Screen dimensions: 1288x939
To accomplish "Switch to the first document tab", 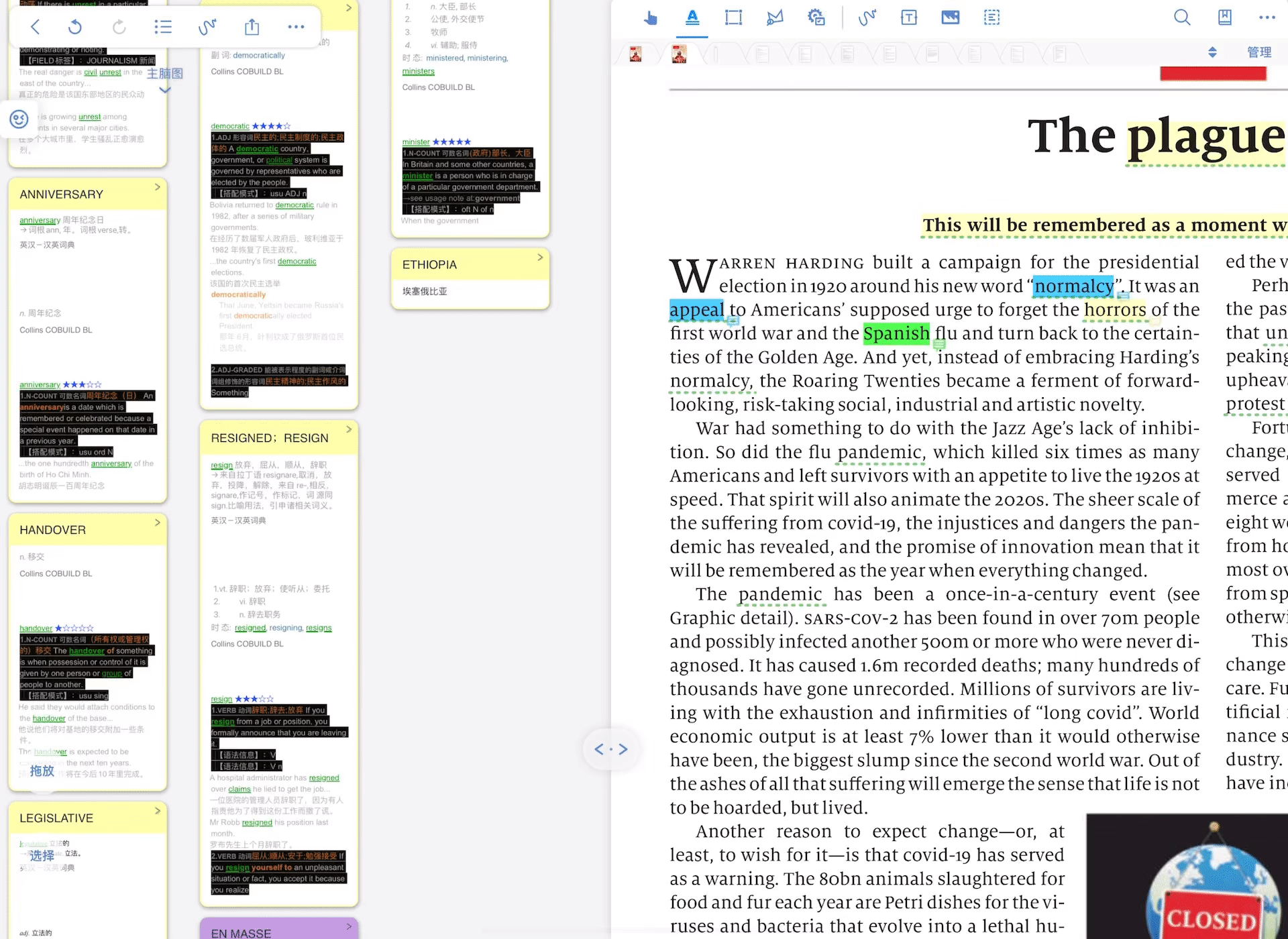I will [x=636, y=54].
